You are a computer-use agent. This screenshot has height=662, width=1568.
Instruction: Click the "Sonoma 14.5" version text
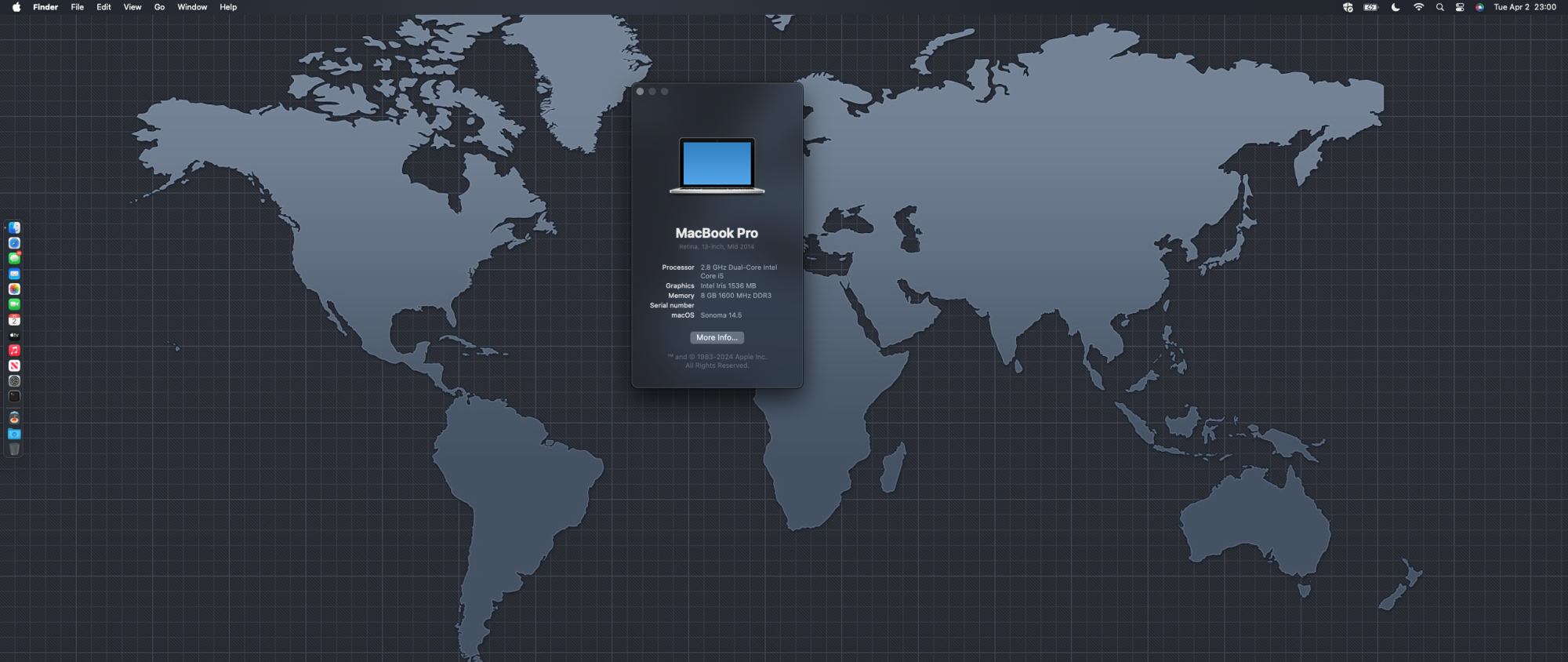(x=721, y=315)
